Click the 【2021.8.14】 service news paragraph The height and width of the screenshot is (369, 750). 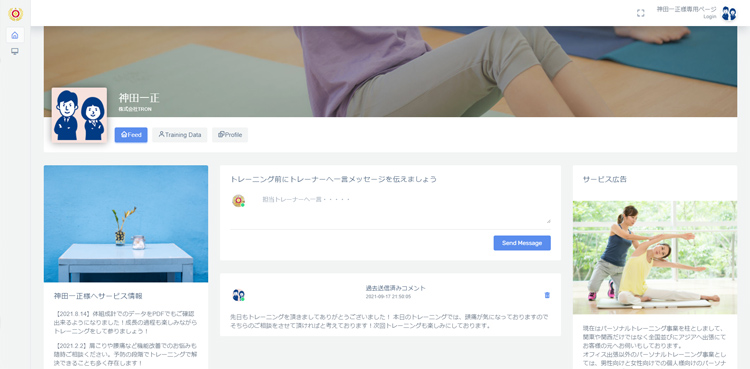125,322
